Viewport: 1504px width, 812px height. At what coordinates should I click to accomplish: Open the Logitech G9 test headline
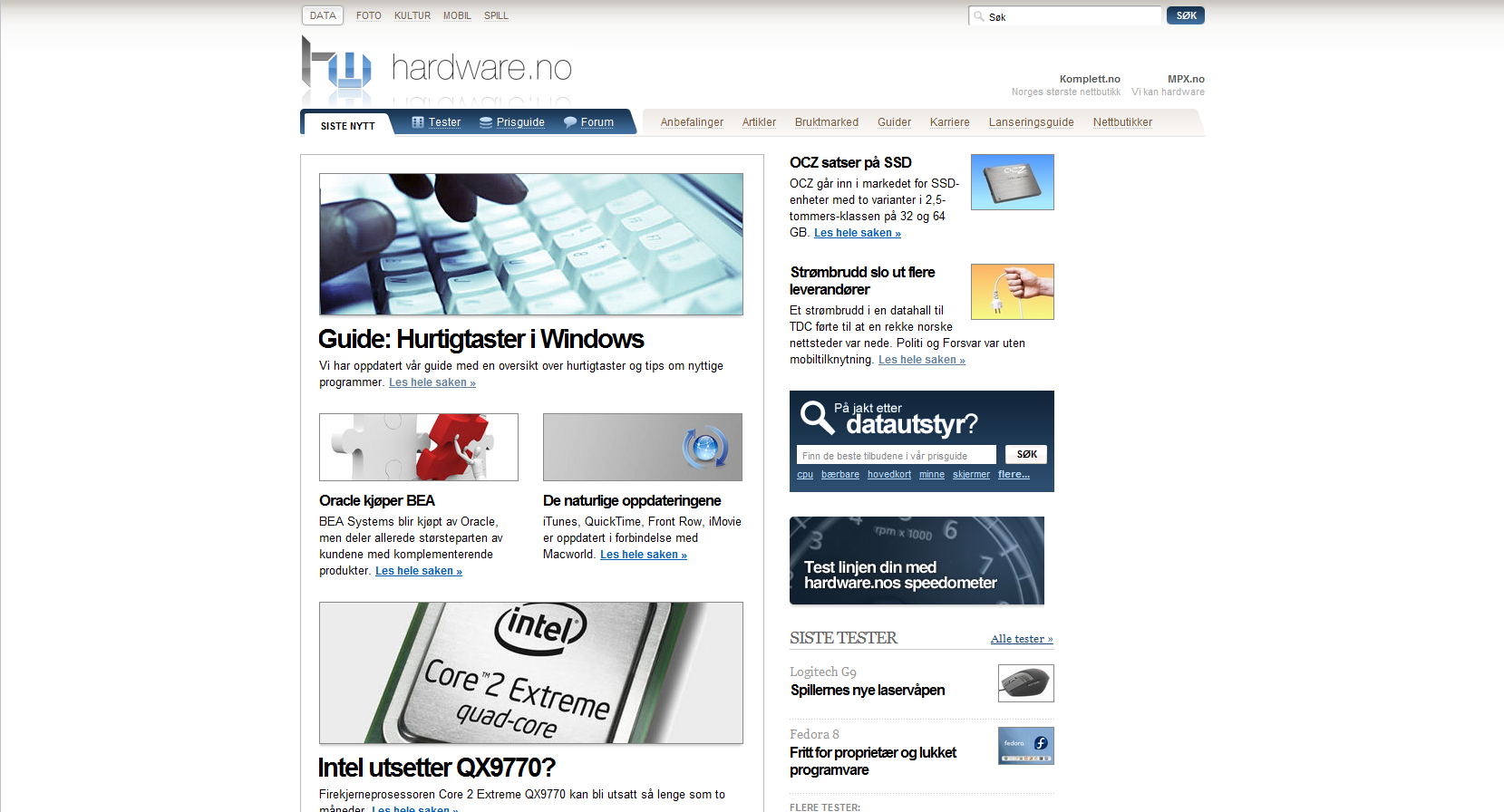(x=868, y=691)
